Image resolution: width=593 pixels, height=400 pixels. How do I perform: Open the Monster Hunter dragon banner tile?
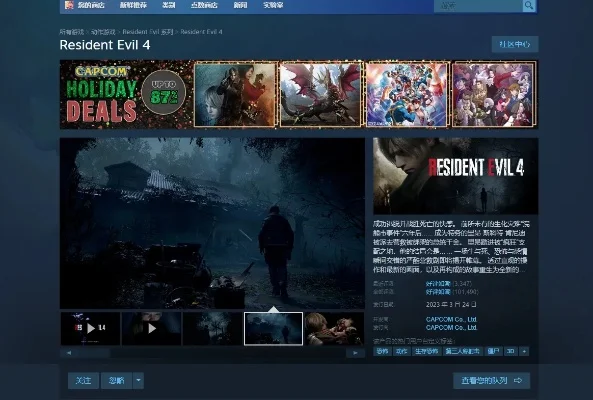point(321,94)
